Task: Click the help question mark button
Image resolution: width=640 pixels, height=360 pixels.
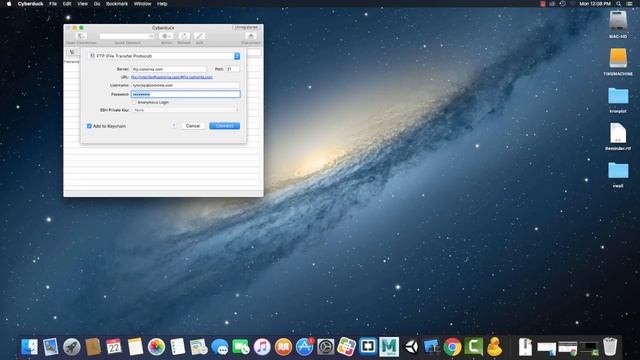Action: click(174, 126)
